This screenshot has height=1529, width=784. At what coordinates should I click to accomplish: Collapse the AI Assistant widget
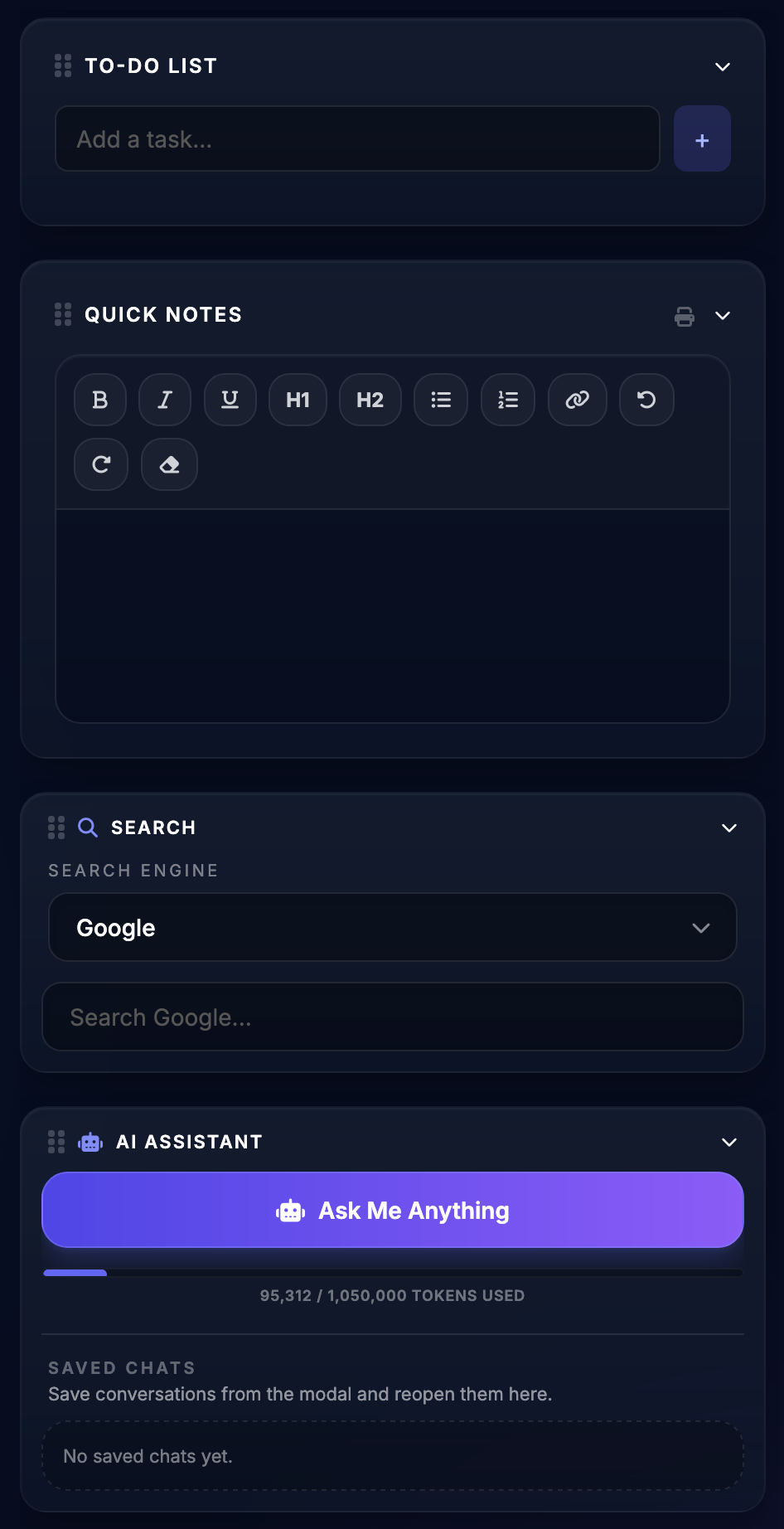click(x=730, y=1142)
